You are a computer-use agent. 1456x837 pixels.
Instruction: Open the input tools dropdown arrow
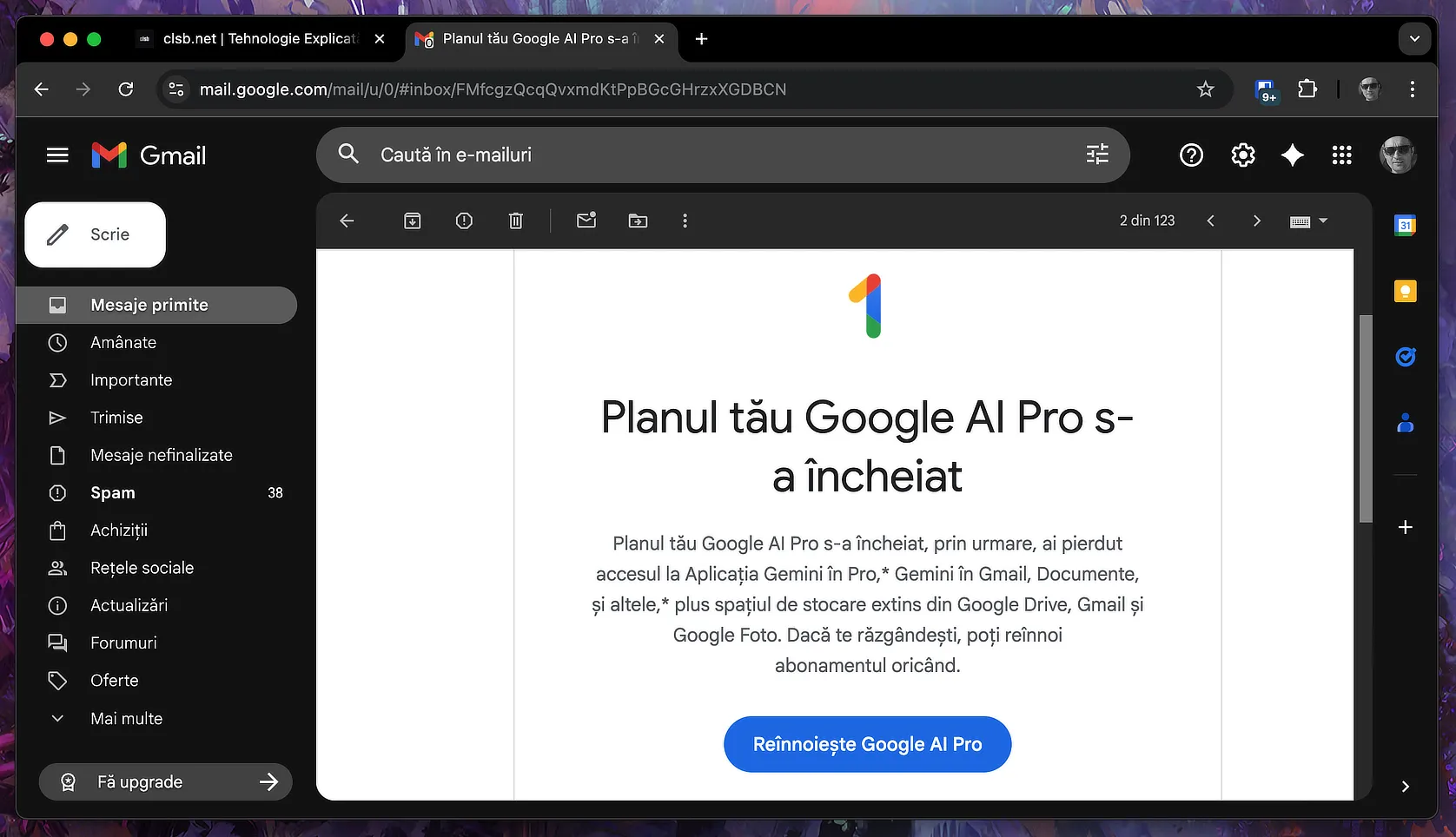point(1323,221)
